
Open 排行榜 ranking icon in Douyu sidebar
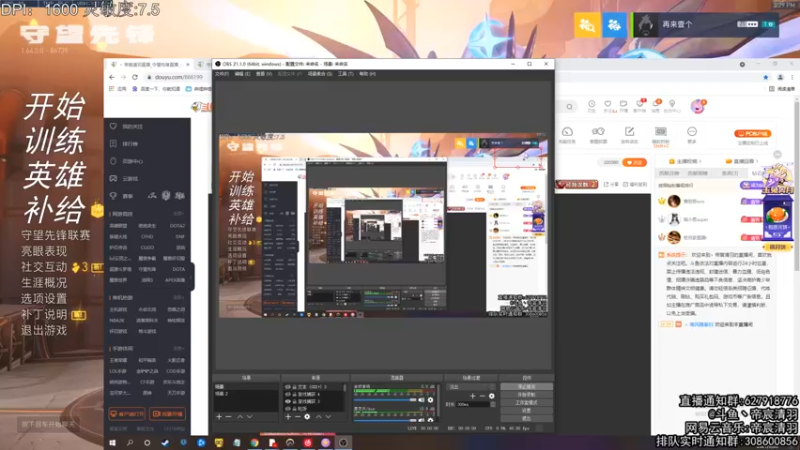coord(113,144)
